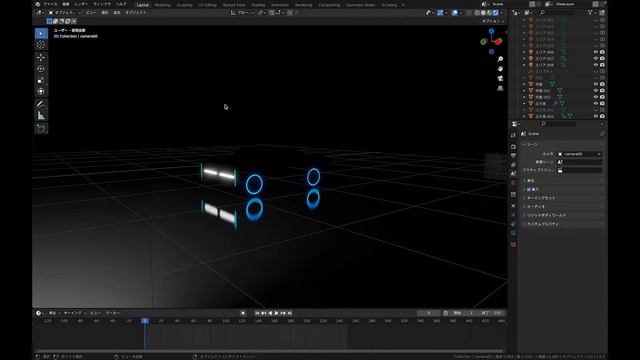Viewport: 640px width, 360px height.
Task: Open the World properties tab icon
Action: 513,183
